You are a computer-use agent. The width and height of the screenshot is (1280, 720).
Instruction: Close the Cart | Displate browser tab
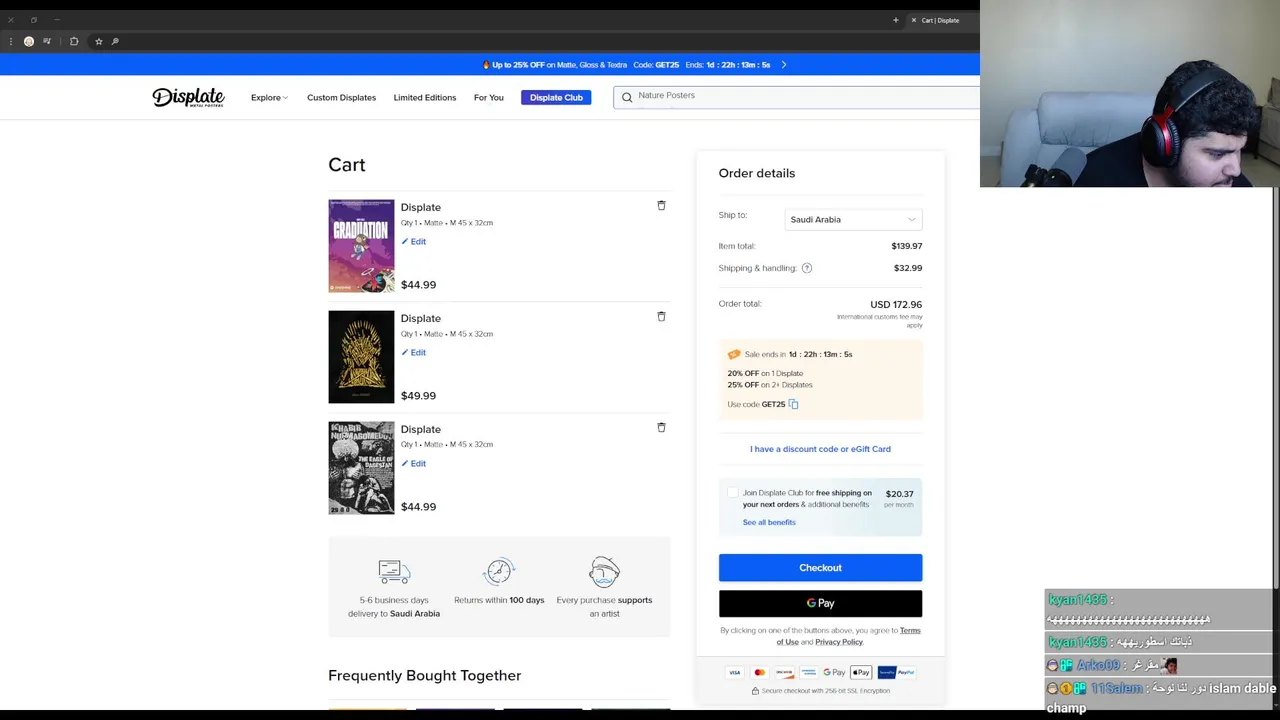click(913, 20)
